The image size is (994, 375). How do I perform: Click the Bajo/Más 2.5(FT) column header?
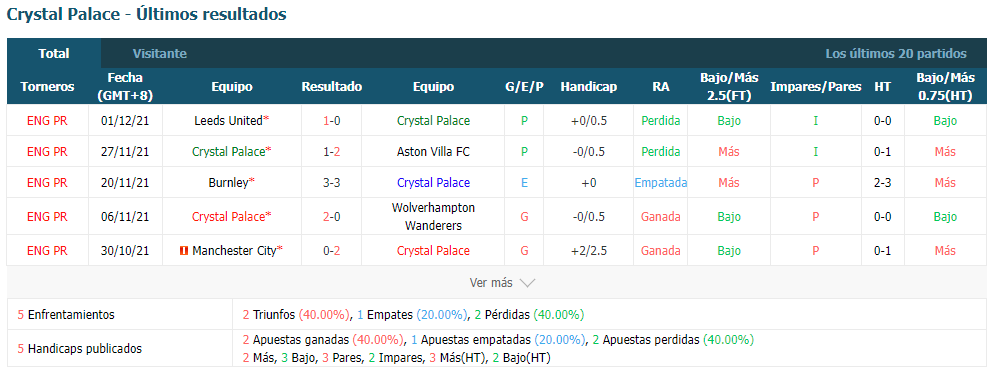[x=729, y=87]
